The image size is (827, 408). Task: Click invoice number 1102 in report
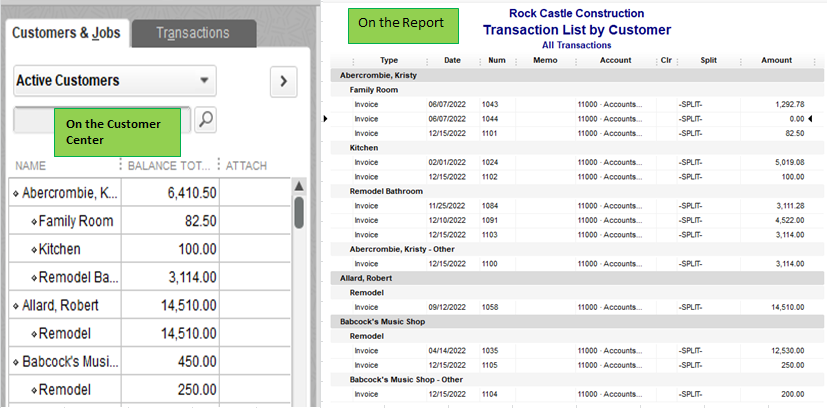point(489,177)
